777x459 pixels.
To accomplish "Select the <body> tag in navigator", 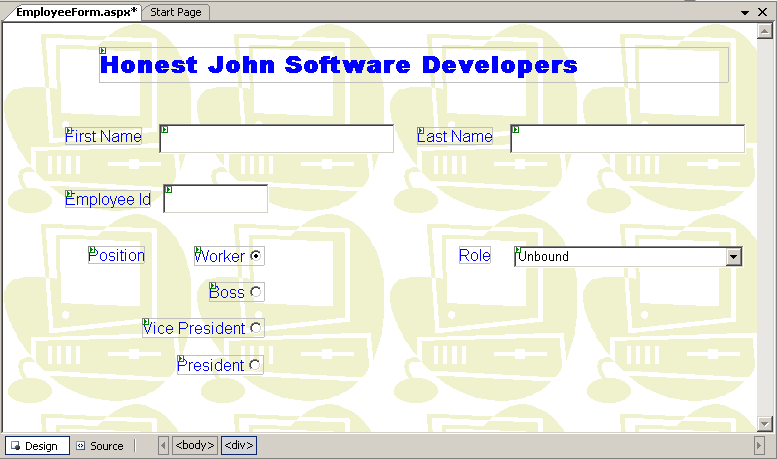I will 195,446.
